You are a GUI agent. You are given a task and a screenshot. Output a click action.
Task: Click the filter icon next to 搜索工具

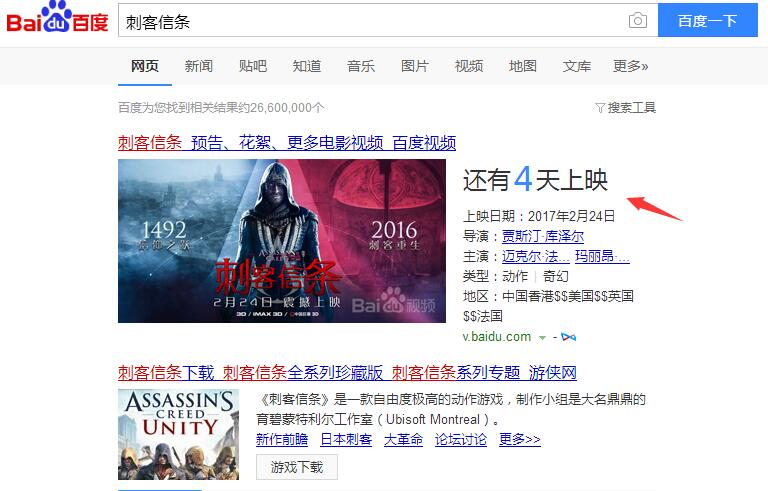tap(600, 107)
